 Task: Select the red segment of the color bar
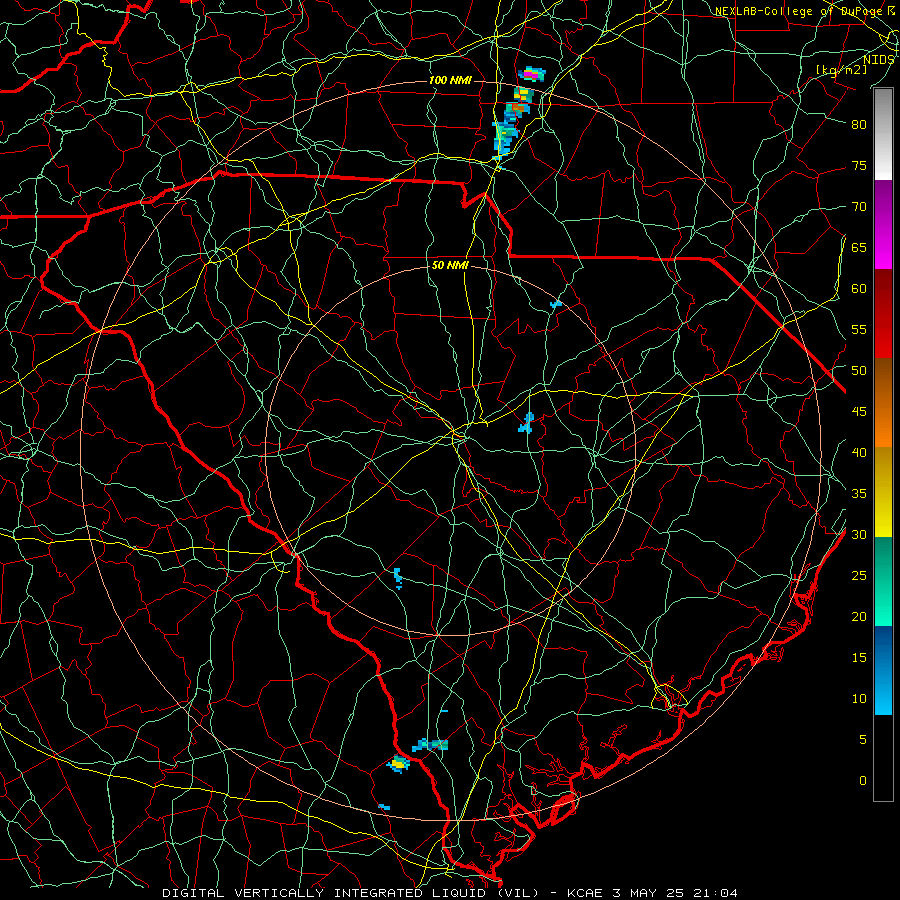point(883,314)
